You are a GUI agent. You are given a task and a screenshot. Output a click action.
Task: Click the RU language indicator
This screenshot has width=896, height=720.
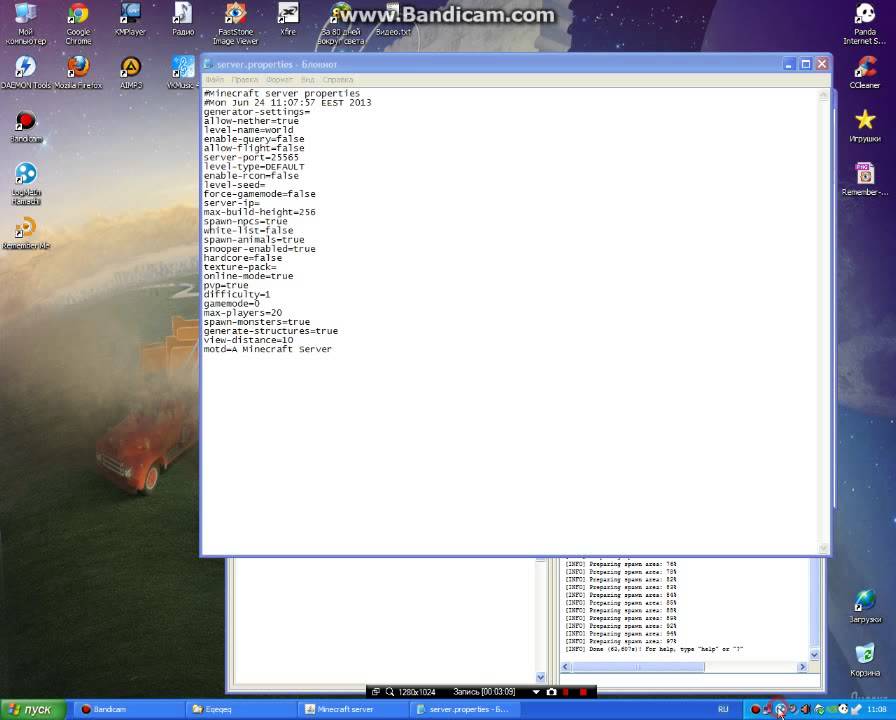coord(723,709)
